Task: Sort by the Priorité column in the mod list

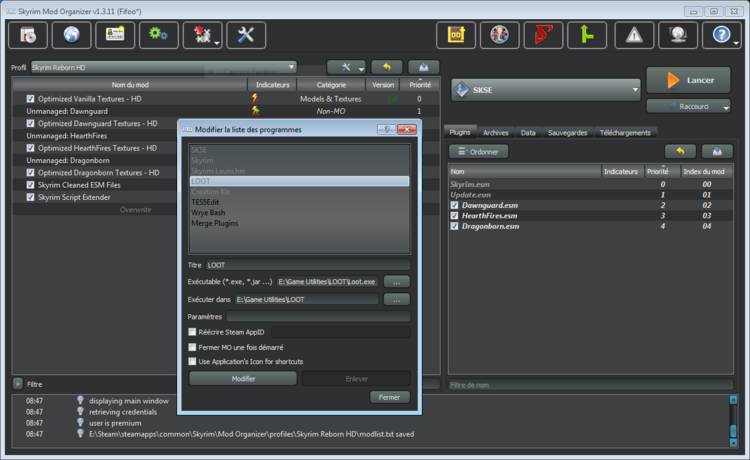Action: 420,85
